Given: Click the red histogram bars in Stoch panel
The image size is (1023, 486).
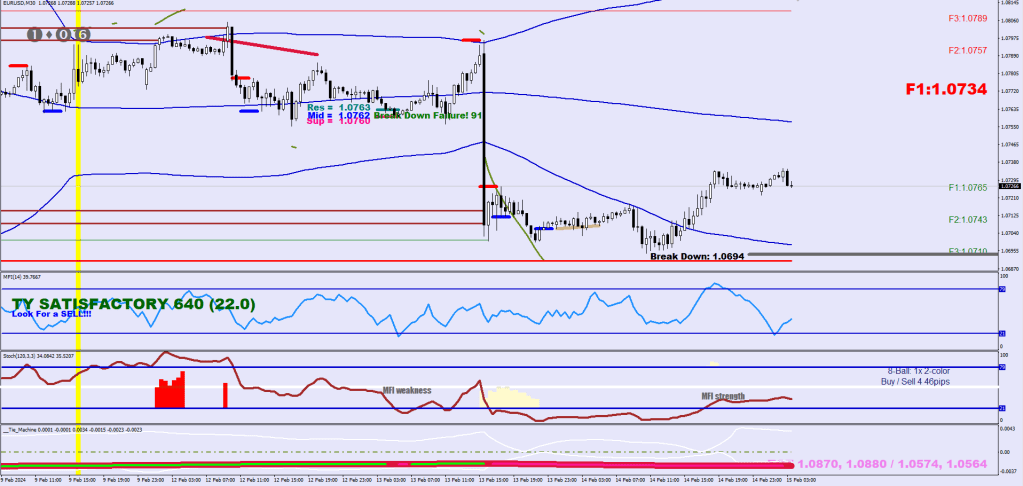Looking at the screenshot, I should (170, 392).
